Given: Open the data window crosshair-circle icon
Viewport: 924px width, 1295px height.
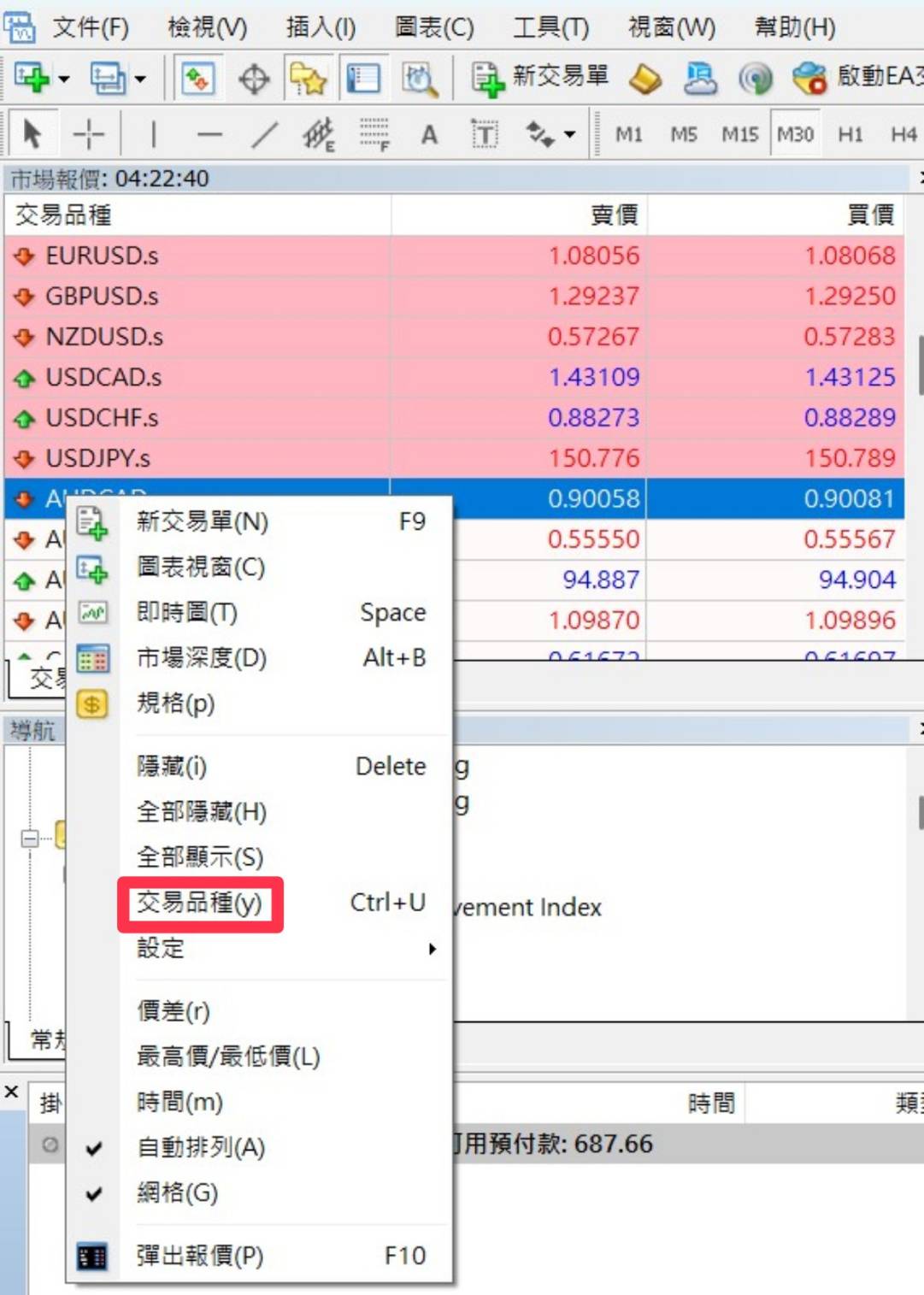Looking at the screenshot, I should coord(254,79).
